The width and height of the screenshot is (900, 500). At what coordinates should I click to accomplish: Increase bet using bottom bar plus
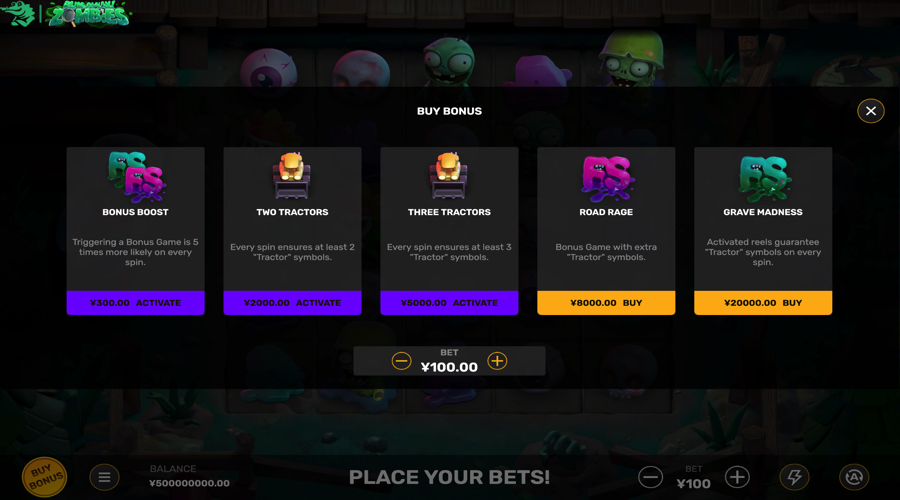tap(737, 477)
